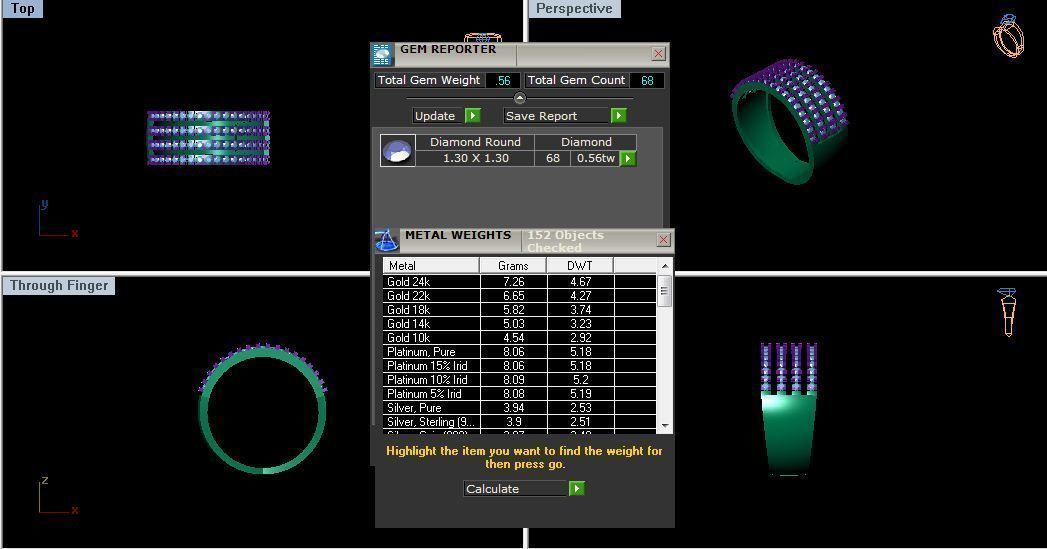Select the Silver, Sterling row

[519, 422]
